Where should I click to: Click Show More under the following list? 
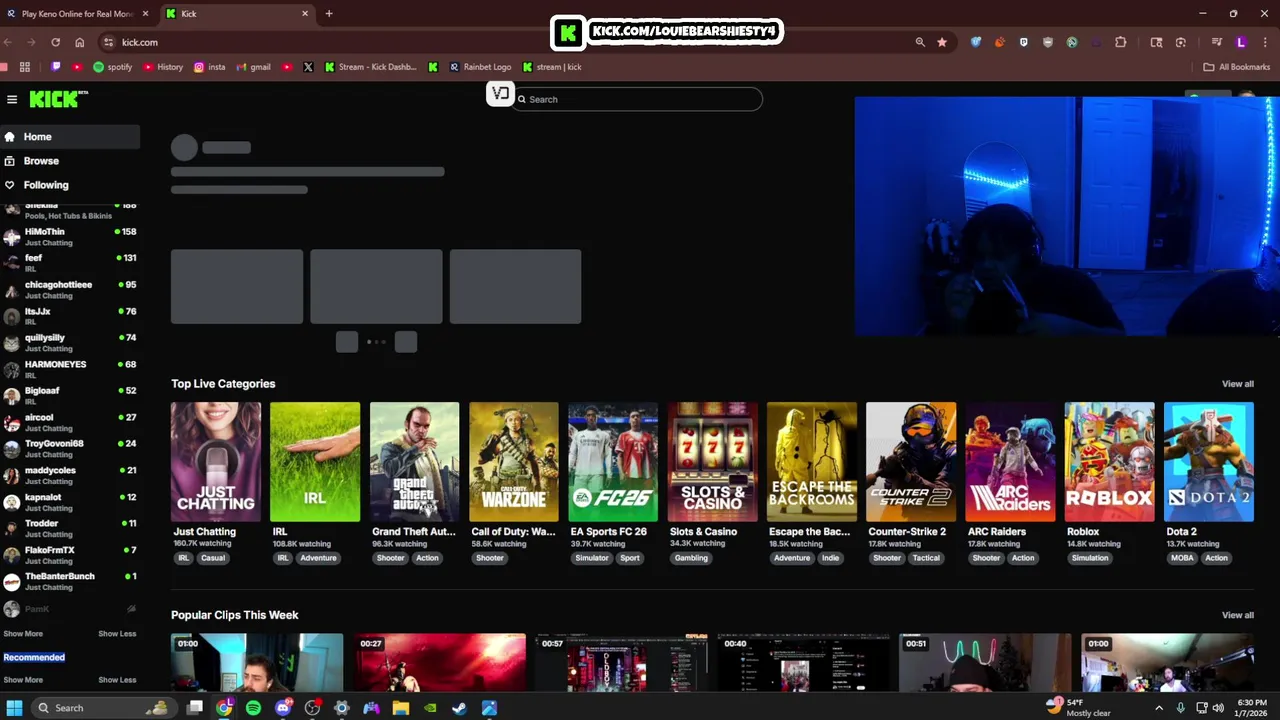click(x=23, y=633)
